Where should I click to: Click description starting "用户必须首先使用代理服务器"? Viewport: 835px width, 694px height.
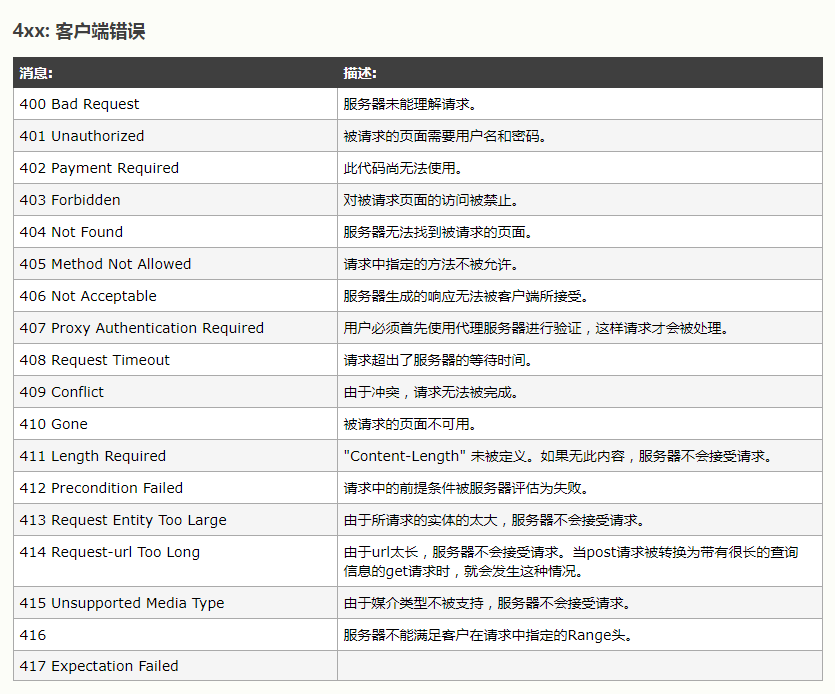536,328
